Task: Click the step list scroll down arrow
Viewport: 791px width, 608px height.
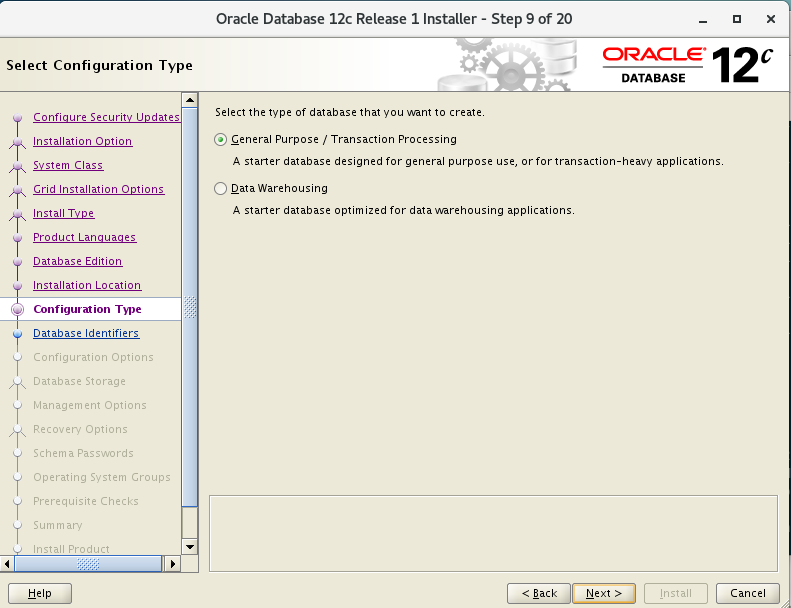Action: [x=190, y=547]
